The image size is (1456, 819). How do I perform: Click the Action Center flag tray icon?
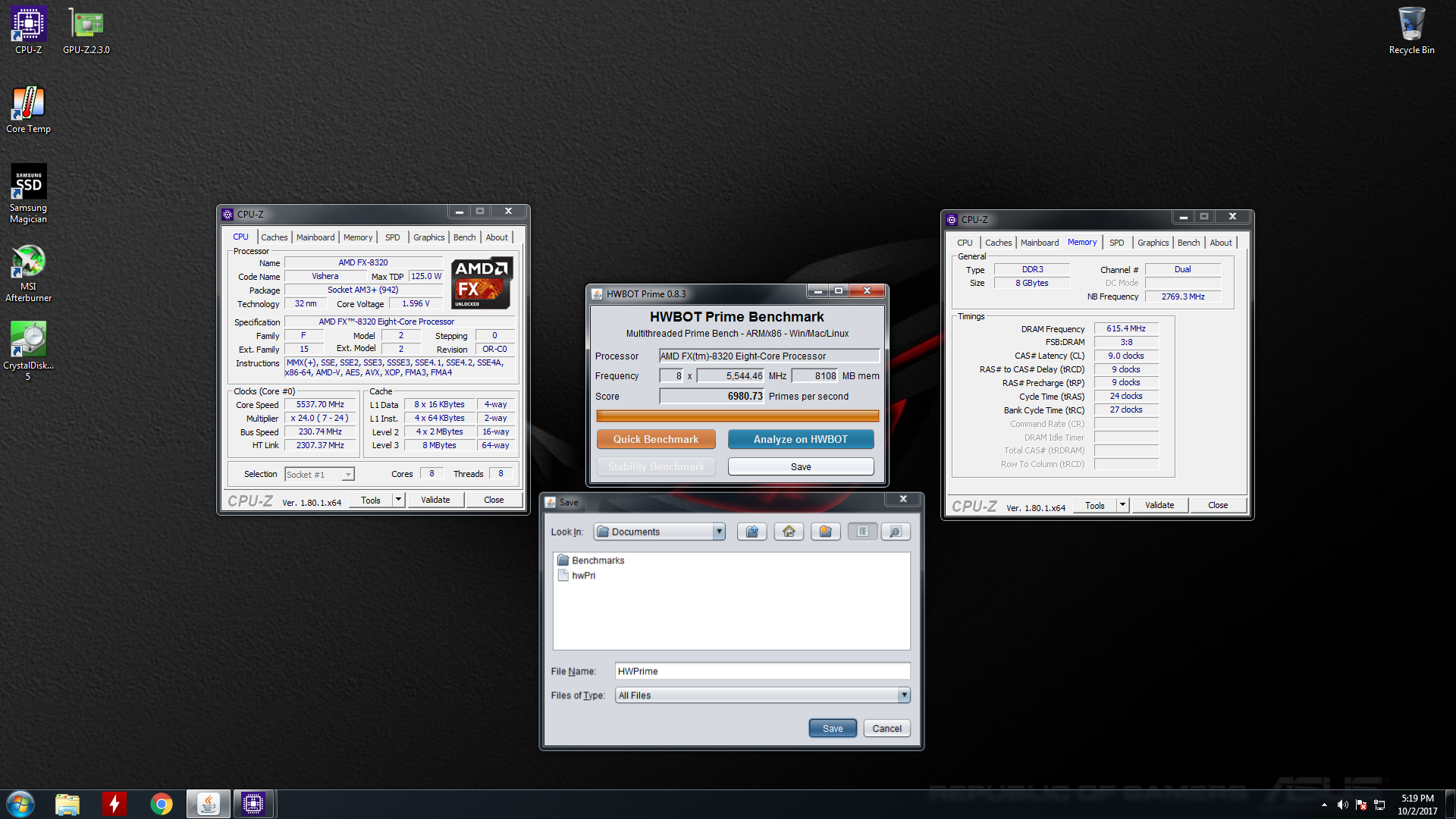click(1361, 805)
